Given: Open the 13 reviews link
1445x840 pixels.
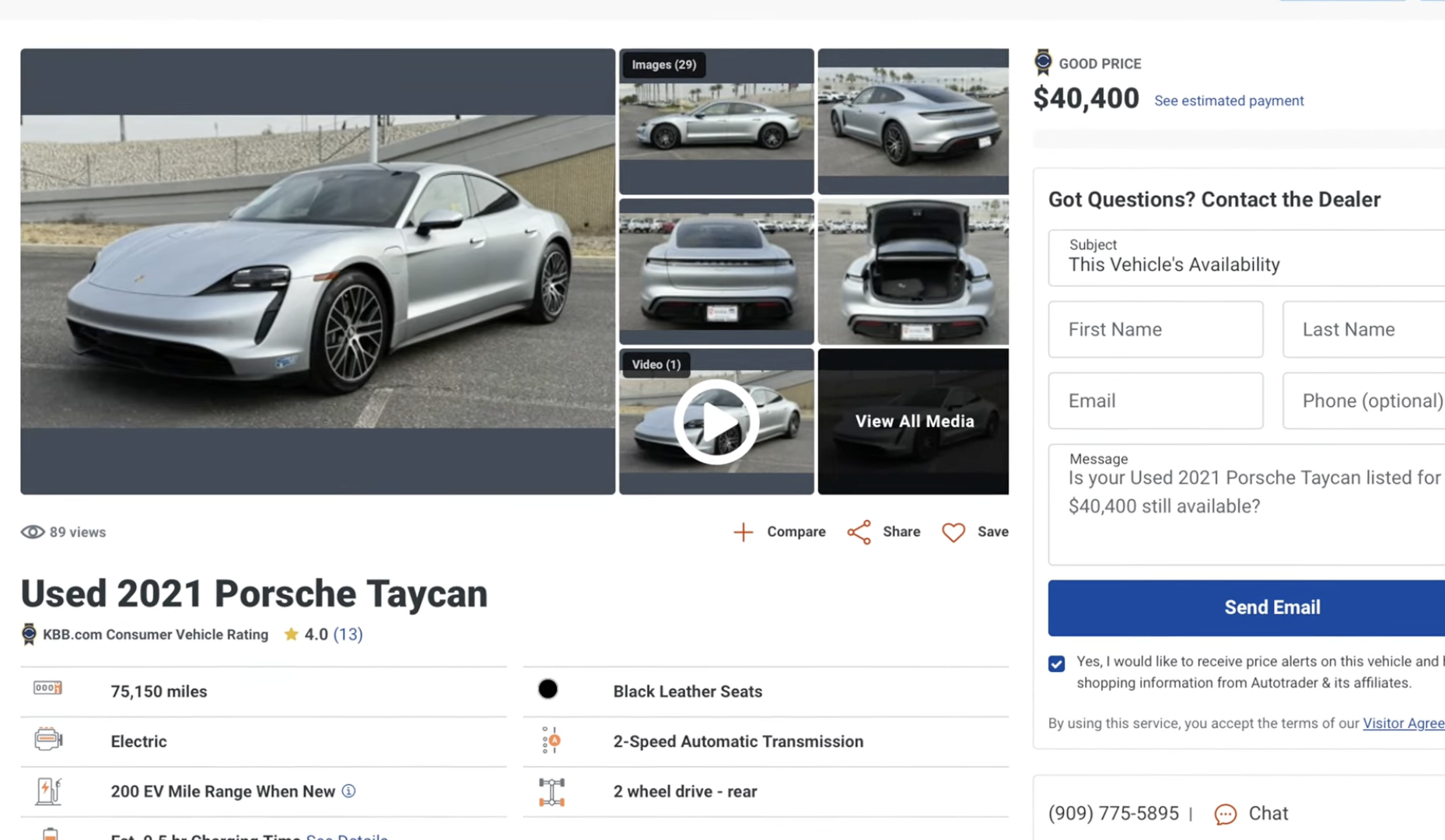Looking at the screenshot, I should 348,634.
